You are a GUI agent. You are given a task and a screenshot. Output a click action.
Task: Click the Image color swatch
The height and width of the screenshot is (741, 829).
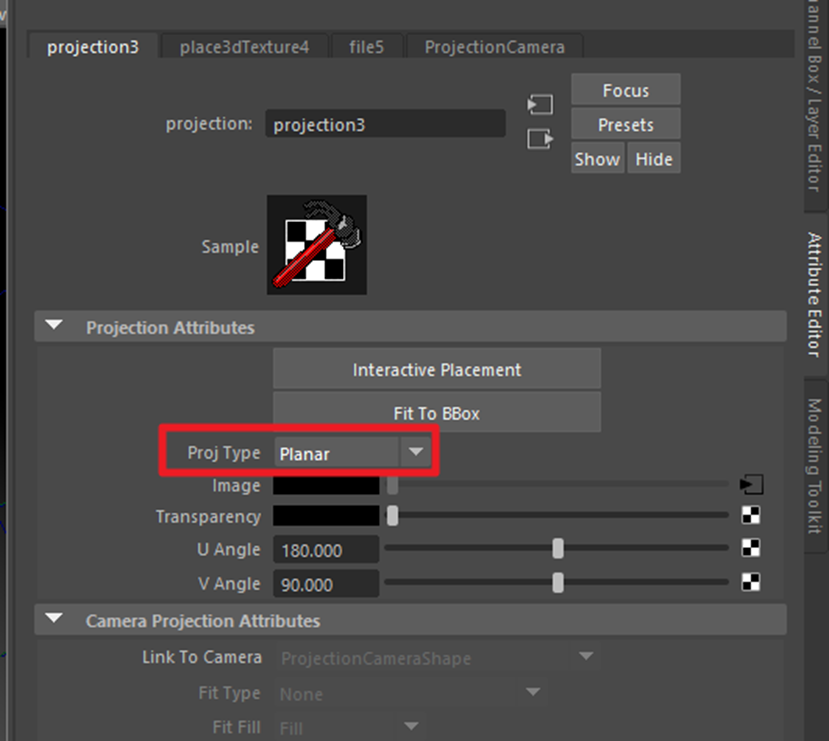326,485
